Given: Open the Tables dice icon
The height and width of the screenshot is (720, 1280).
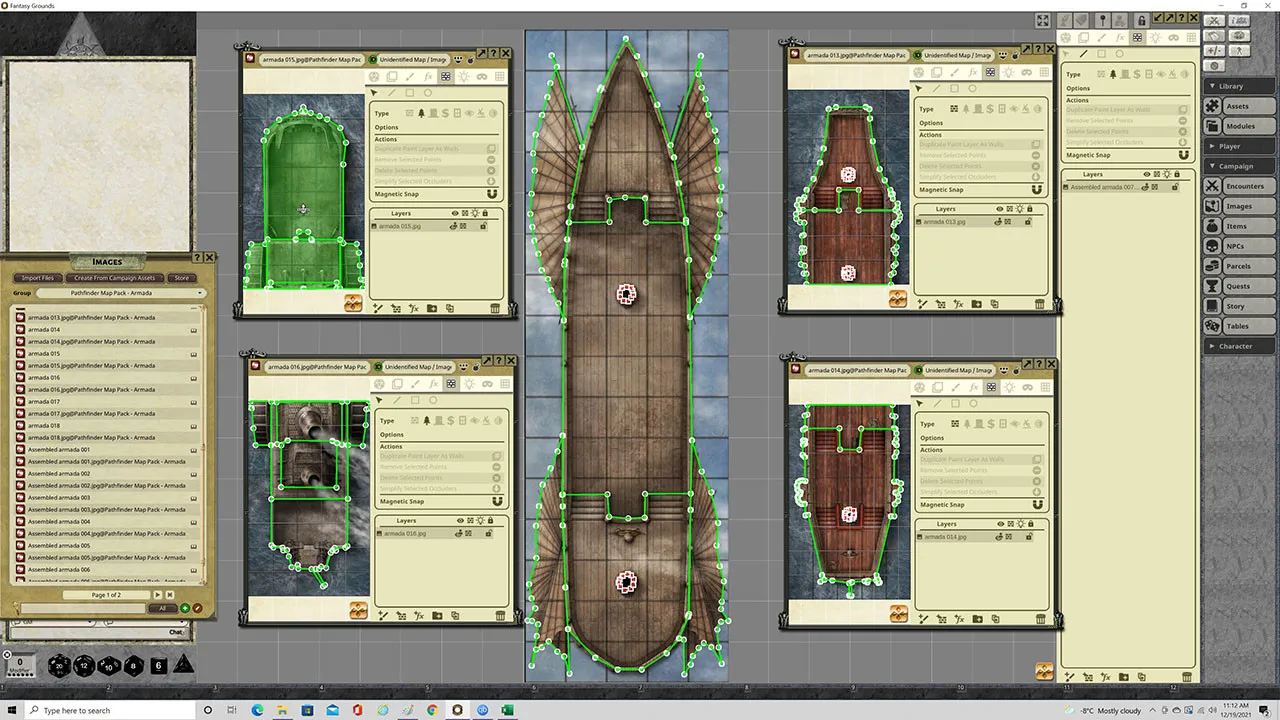Looking at the screenshot, I should click(x=1212, y=326).
